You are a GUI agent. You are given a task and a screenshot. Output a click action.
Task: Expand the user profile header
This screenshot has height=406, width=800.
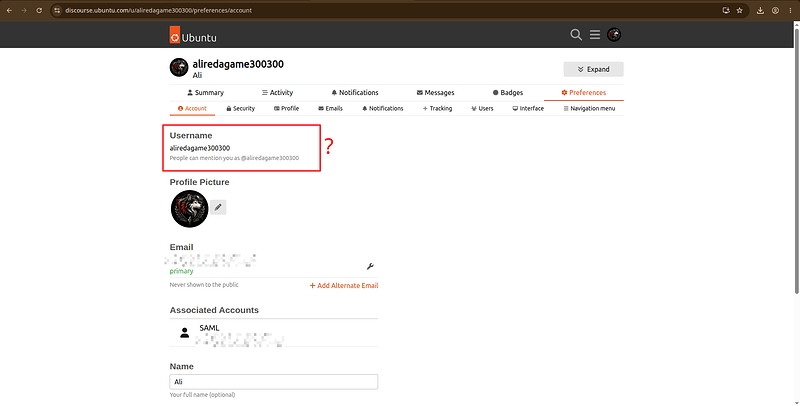coord(593,69)
